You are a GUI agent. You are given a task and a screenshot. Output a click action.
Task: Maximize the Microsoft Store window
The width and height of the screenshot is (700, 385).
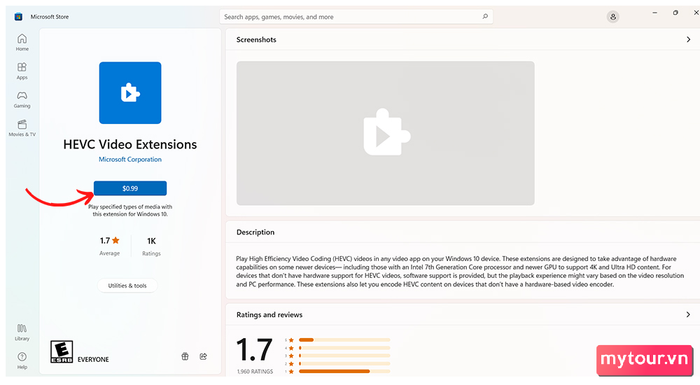[x=675, y=13]
